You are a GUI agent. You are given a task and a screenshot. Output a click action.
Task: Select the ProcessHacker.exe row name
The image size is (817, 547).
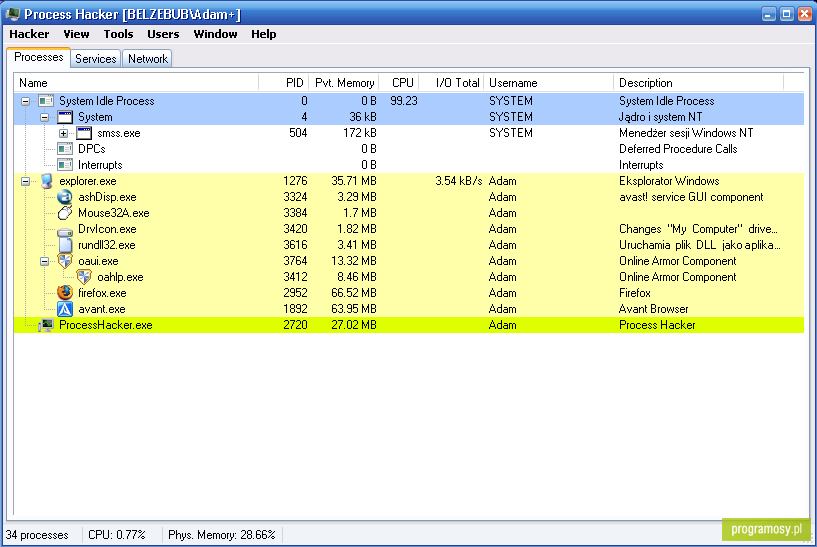click(106, 325)
